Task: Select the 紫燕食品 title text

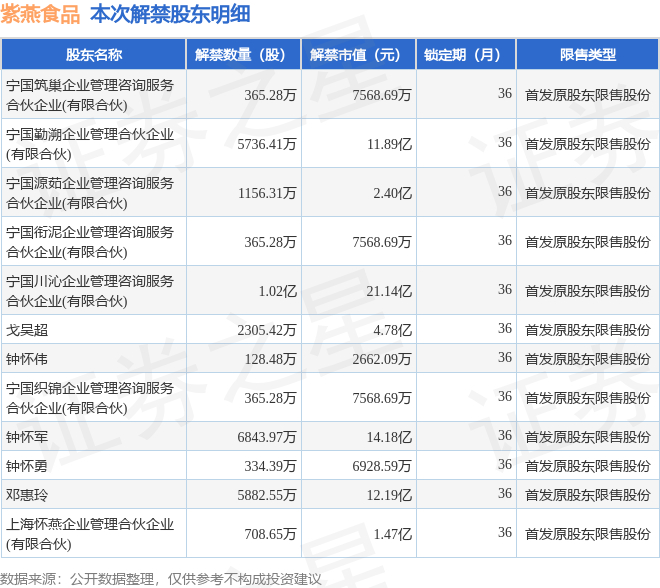Action: 40,14
